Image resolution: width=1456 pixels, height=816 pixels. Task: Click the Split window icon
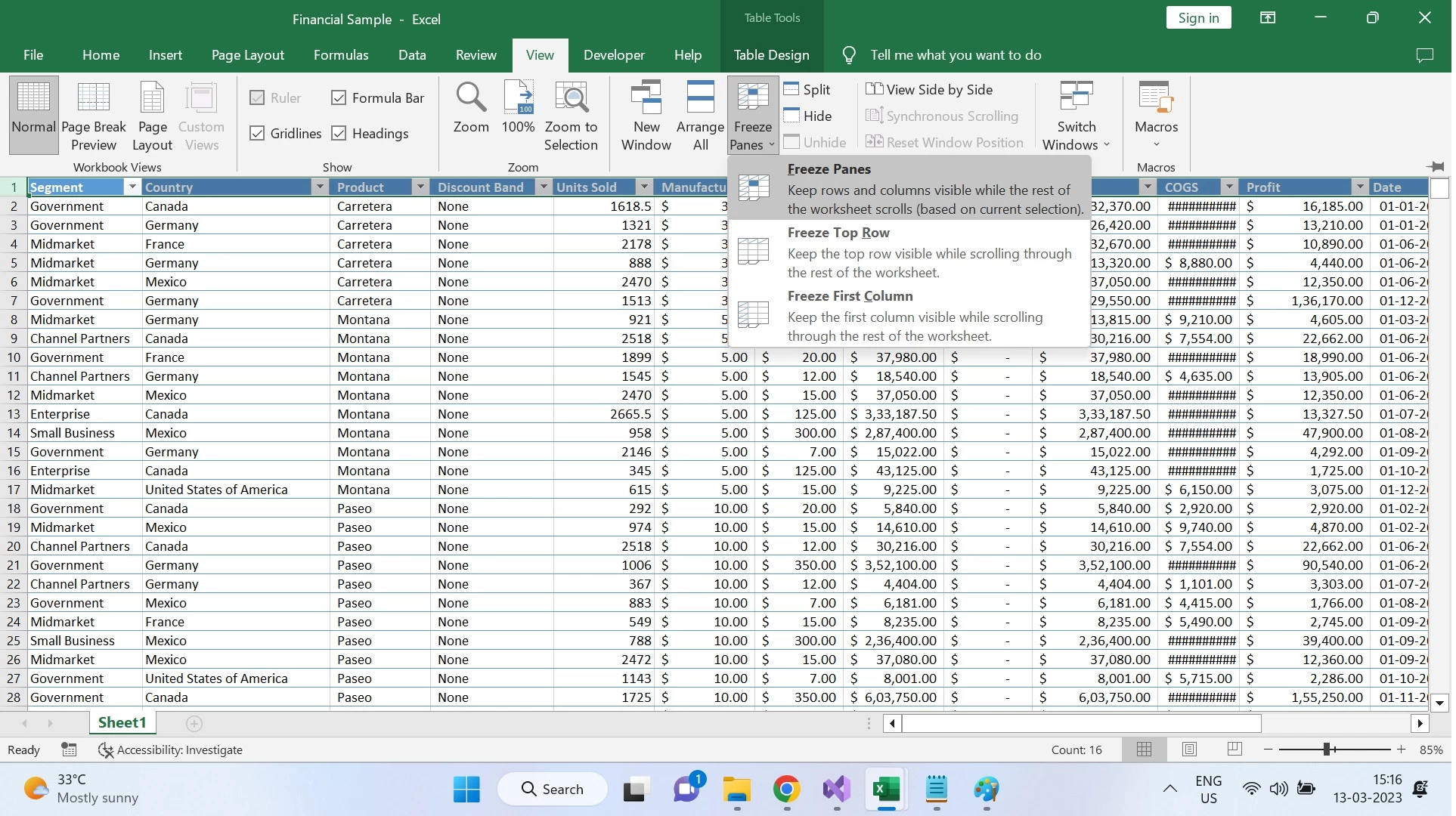pos(792,89)
